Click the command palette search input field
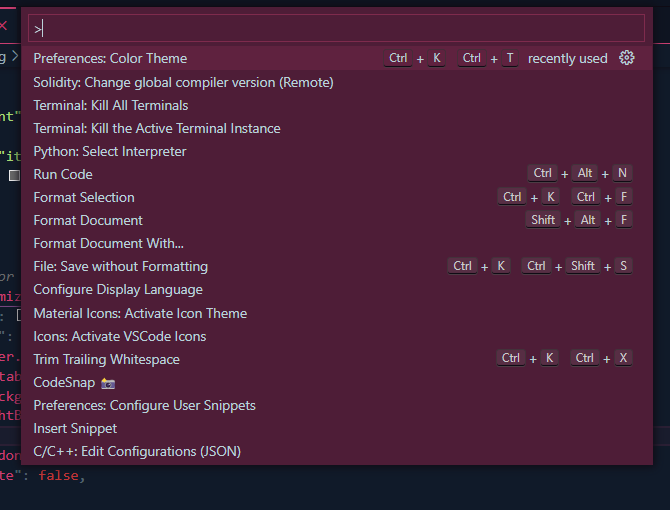 [336, 28]
